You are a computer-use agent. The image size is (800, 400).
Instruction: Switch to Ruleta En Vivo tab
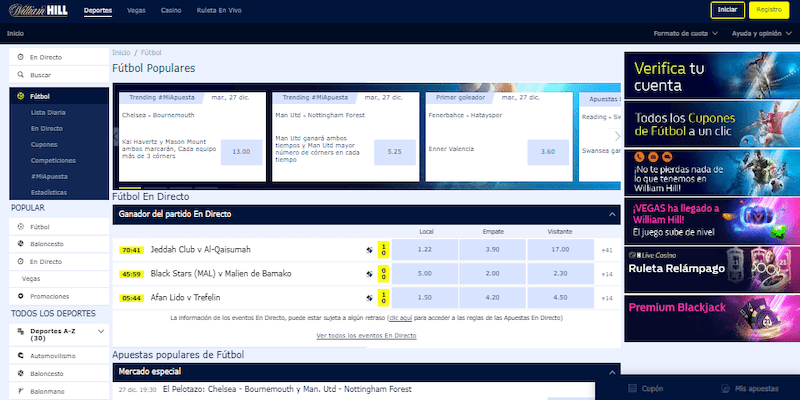(x=219, y=10)
